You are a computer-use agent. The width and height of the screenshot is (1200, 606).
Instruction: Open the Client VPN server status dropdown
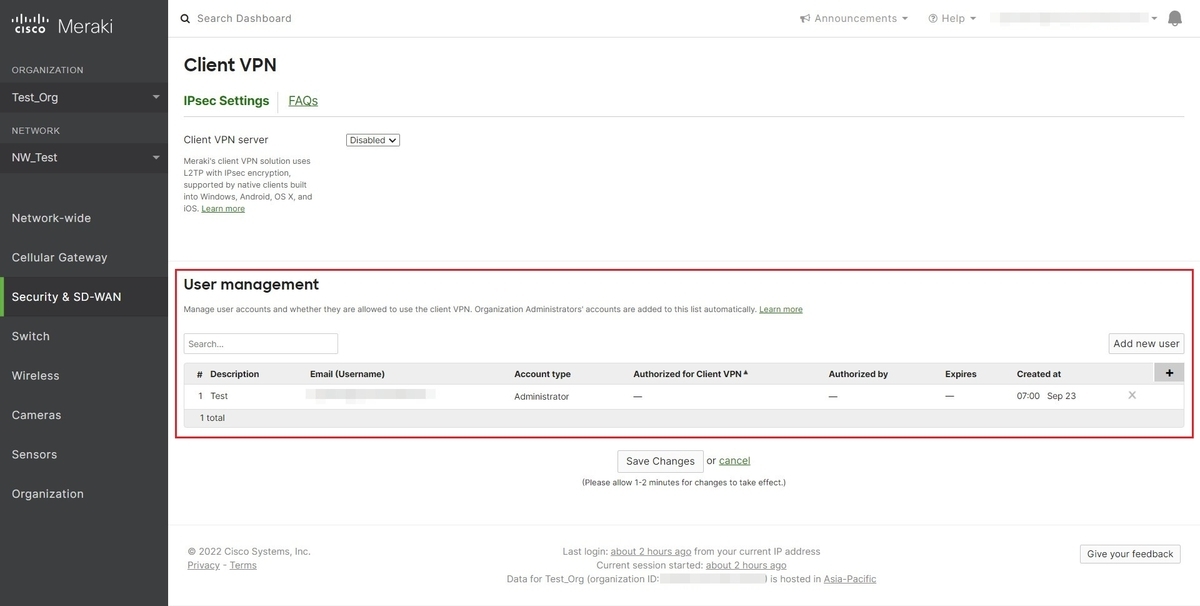pos(372,140)
